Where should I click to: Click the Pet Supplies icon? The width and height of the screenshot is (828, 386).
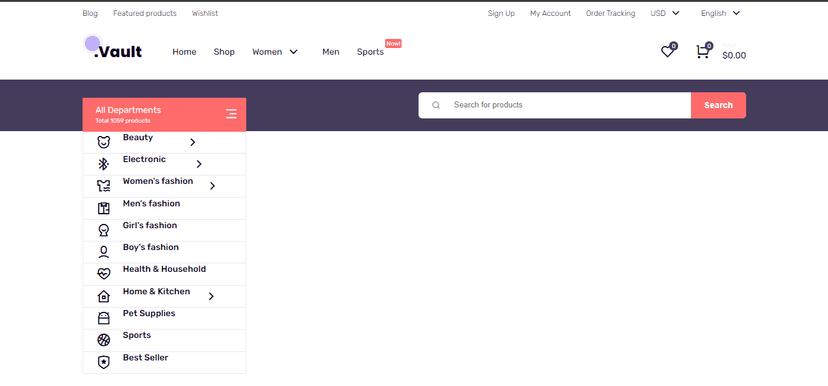pyautogui.click(x=104, y=318)
